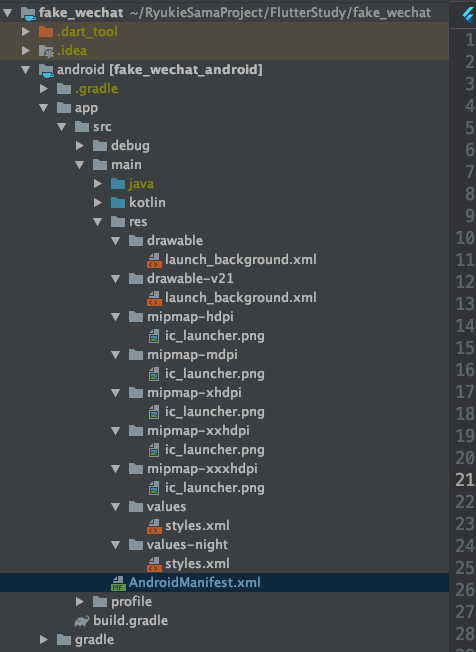
Task: Click the android module folder icon
Action: pyautogui.click(x=46, y=70)
